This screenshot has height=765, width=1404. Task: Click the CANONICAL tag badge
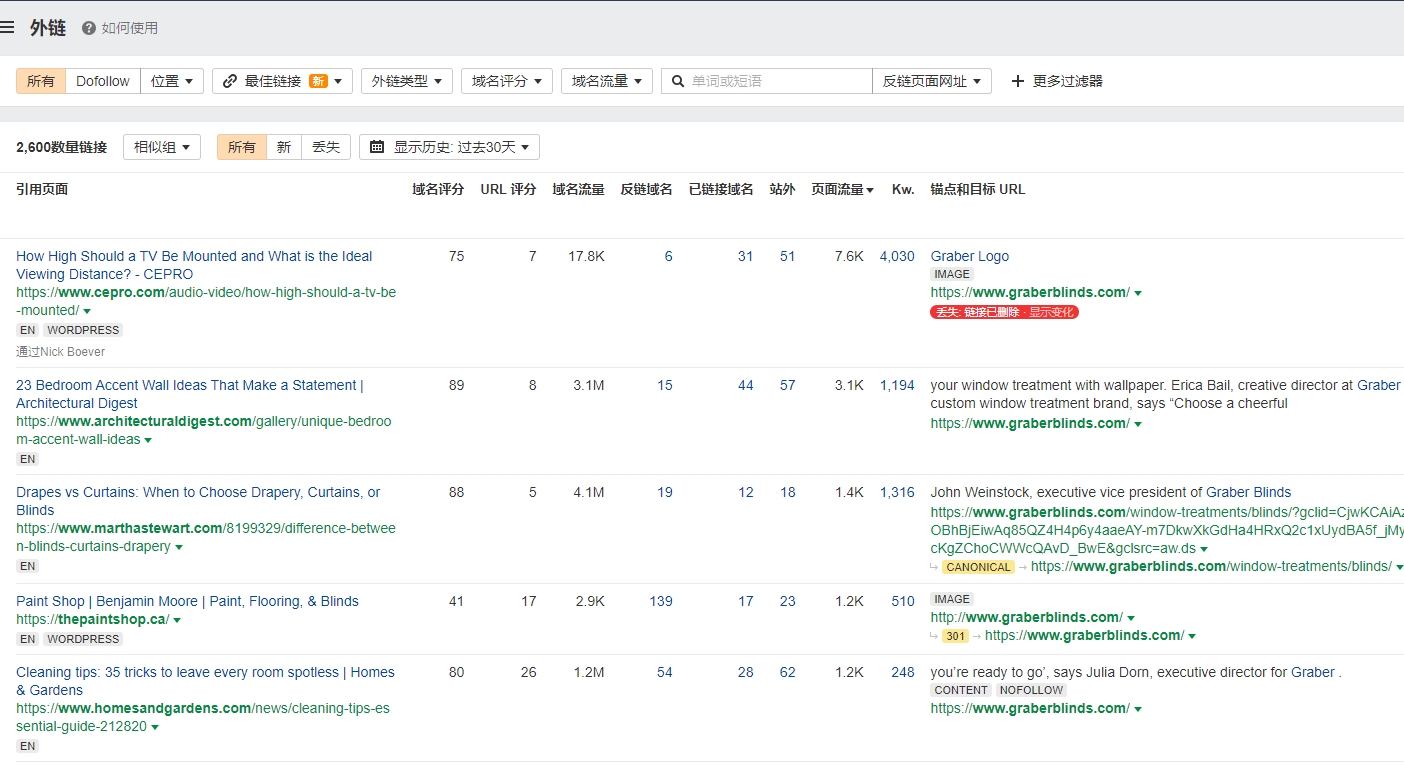coord(978,567)
